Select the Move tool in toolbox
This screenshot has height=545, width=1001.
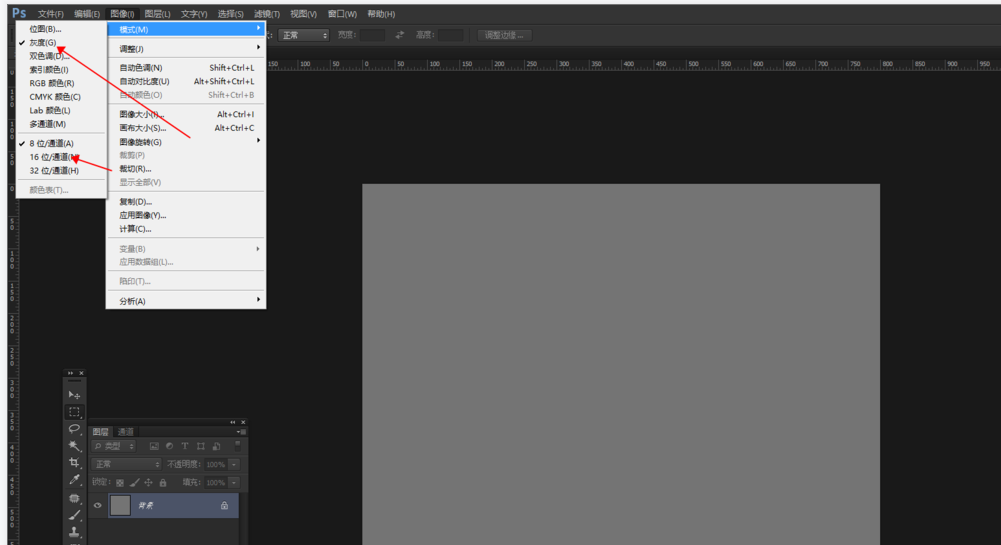point(74,395)
